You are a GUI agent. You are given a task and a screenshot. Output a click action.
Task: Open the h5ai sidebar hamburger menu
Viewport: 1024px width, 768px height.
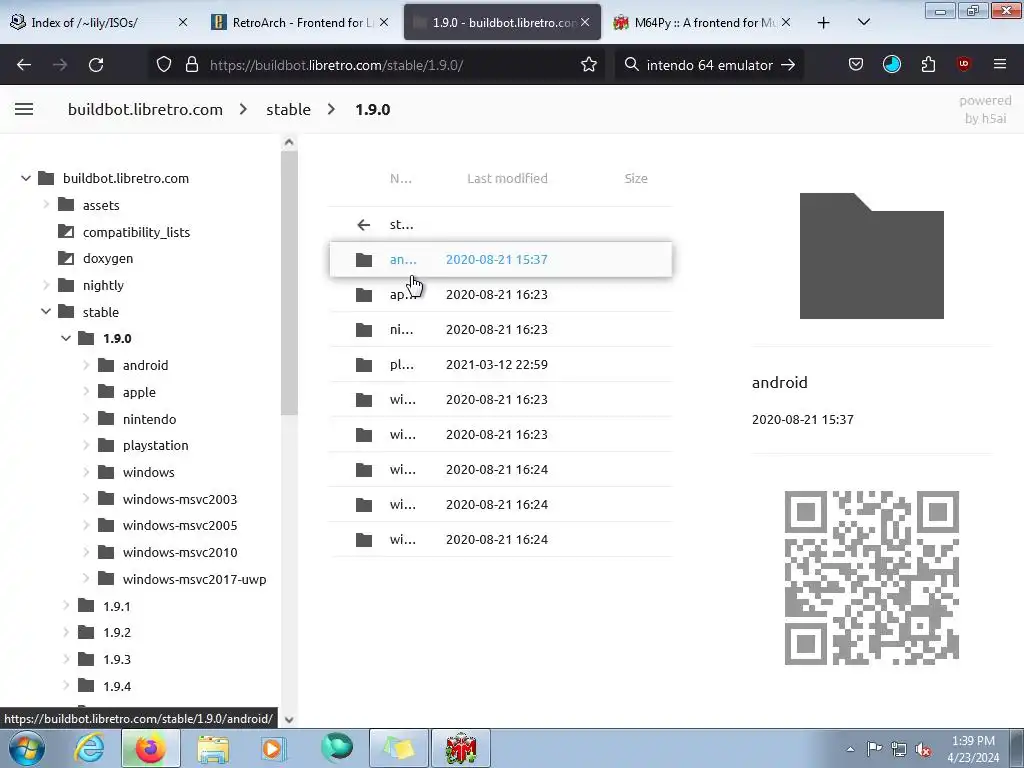24,109
